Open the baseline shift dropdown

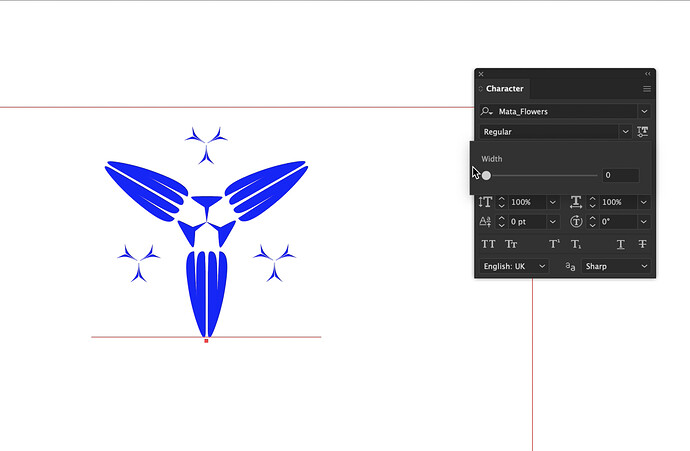coord(553,222)
